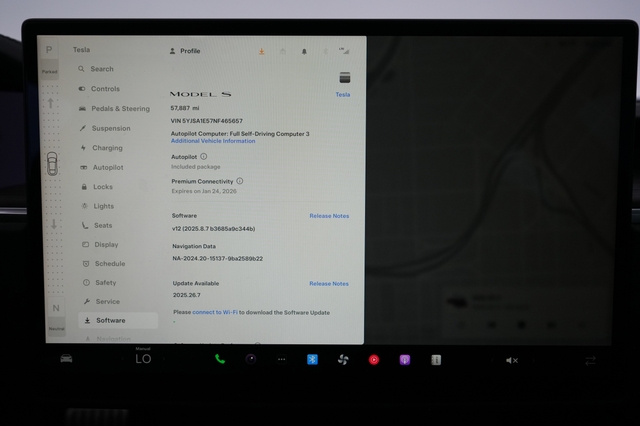This screenshot has width=640, height=426.
Task: Tap the car icon in bottom bar
Action: click(x=66, y=359)
